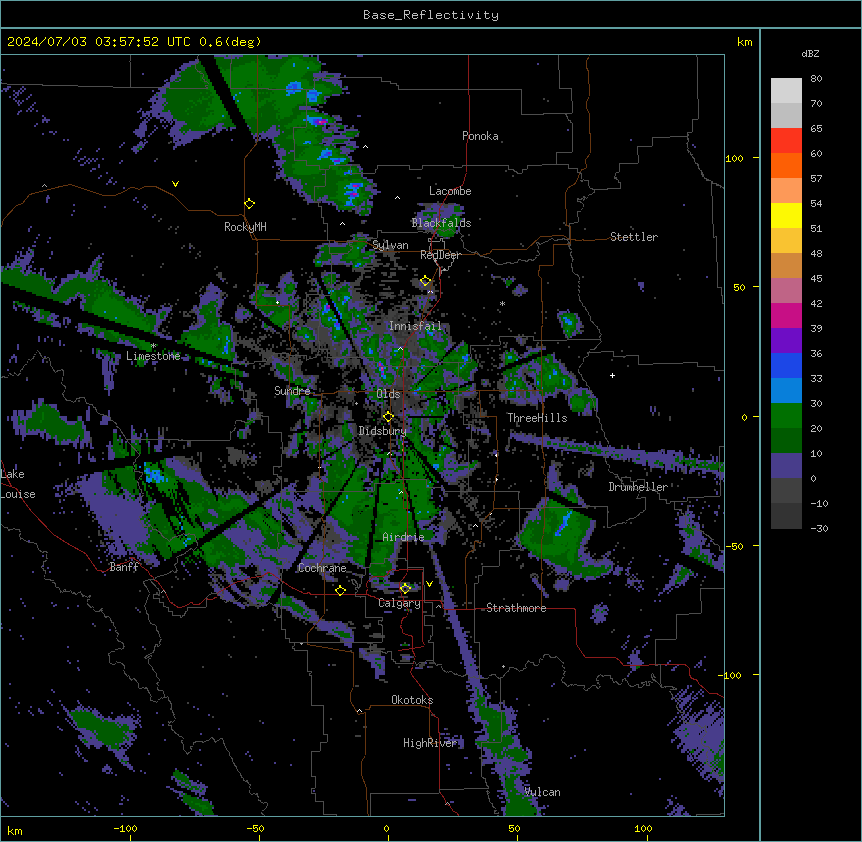Click the timestamp 2024/07/03 03:57:52 UTC

pyautogui.click(x=99, y=42)
